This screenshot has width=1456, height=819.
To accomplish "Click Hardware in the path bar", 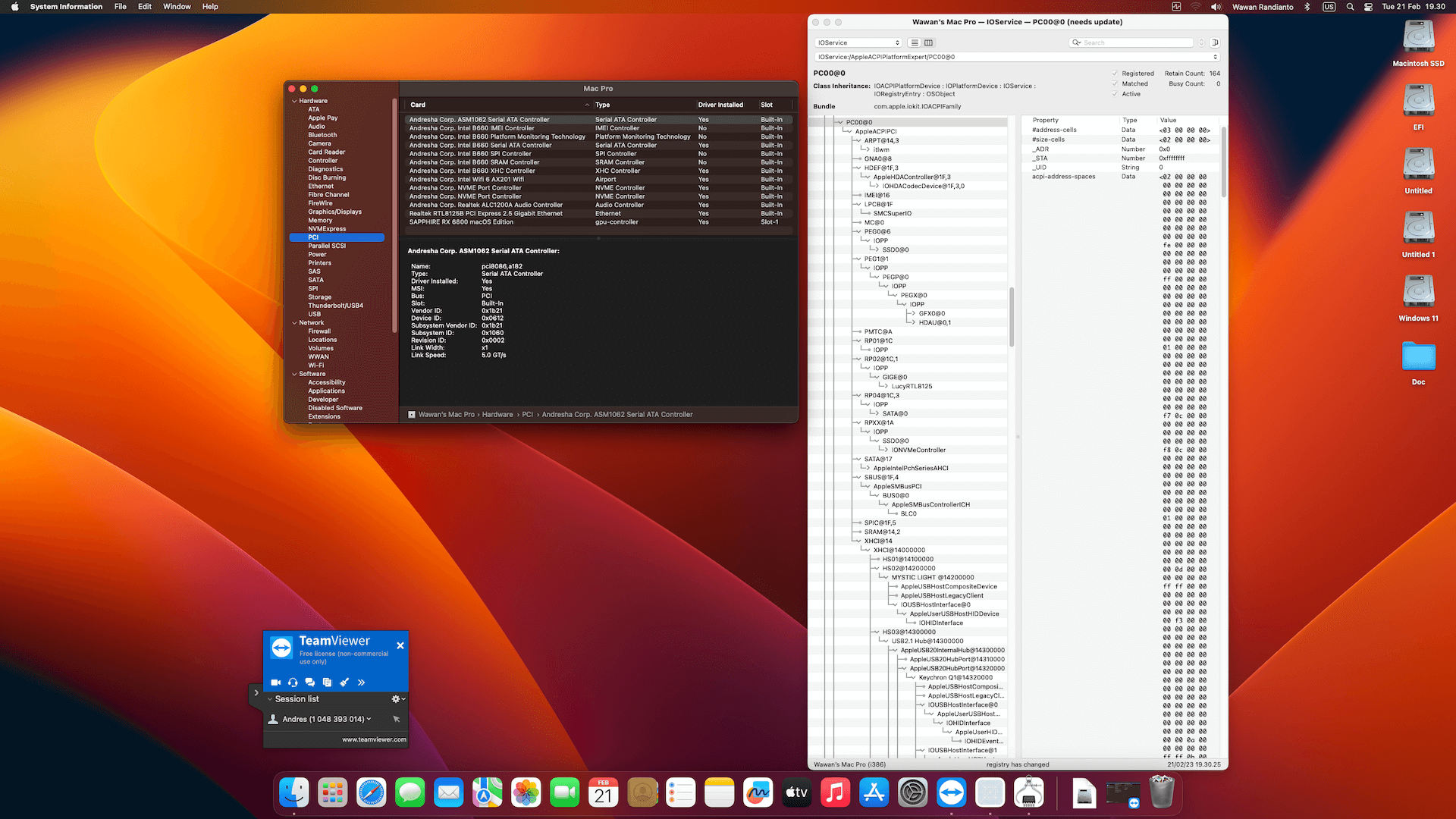I will (497, 415).
